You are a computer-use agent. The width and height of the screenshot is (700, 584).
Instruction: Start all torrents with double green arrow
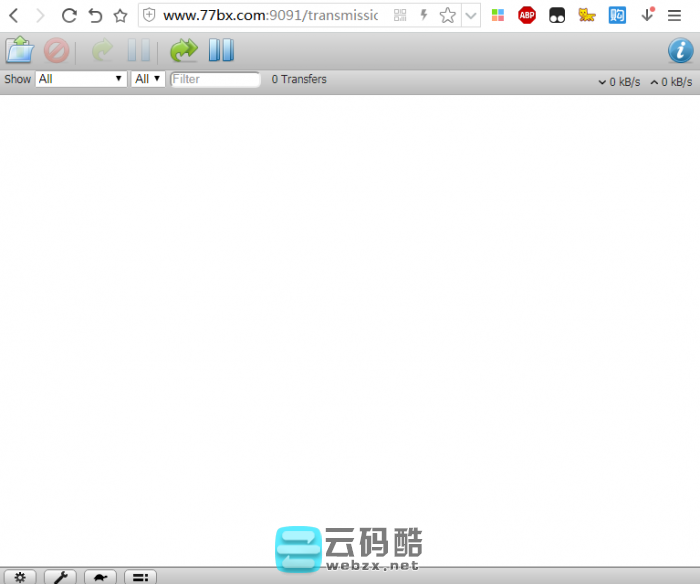(184, 50)
